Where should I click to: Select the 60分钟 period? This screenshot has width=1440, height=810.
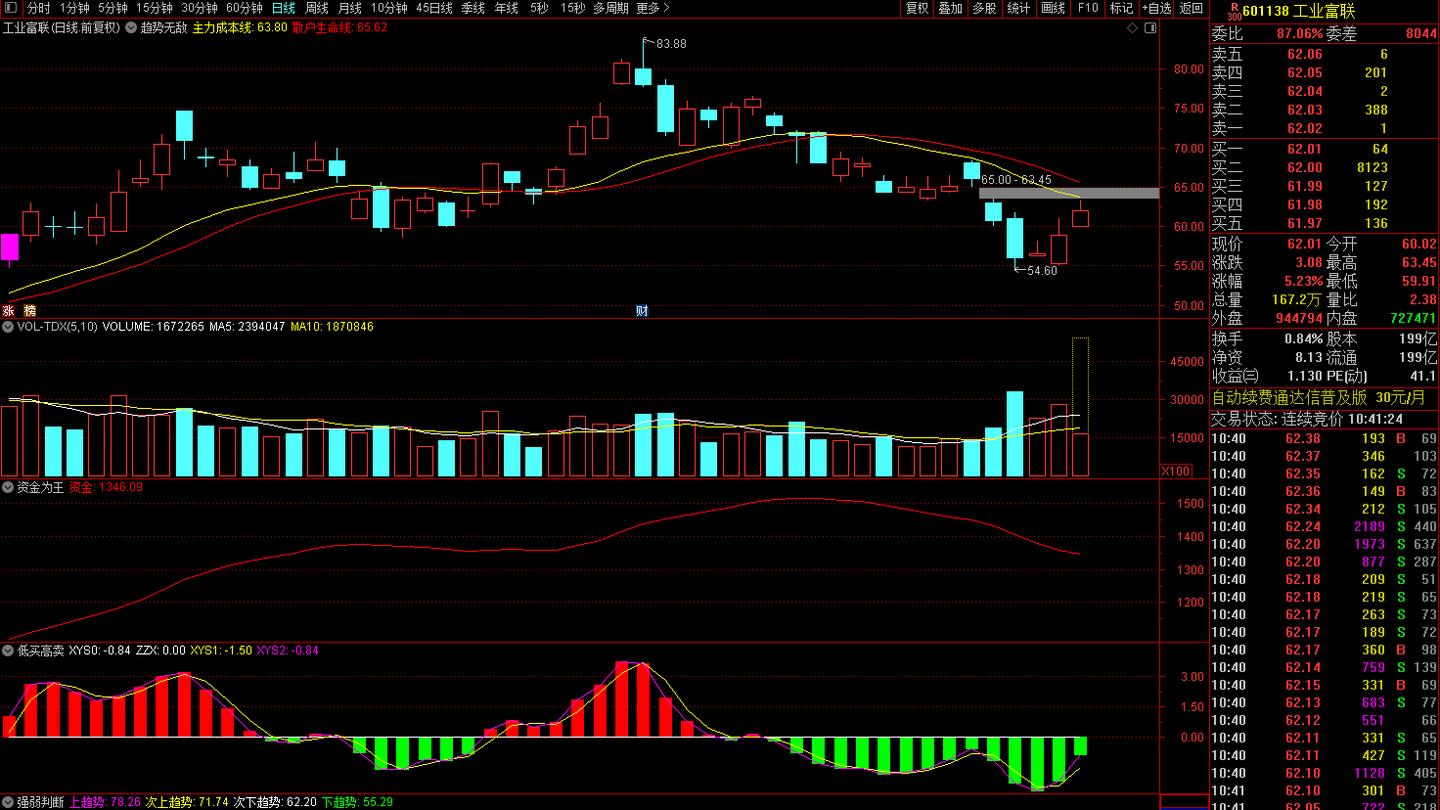[x=244, y=8]
